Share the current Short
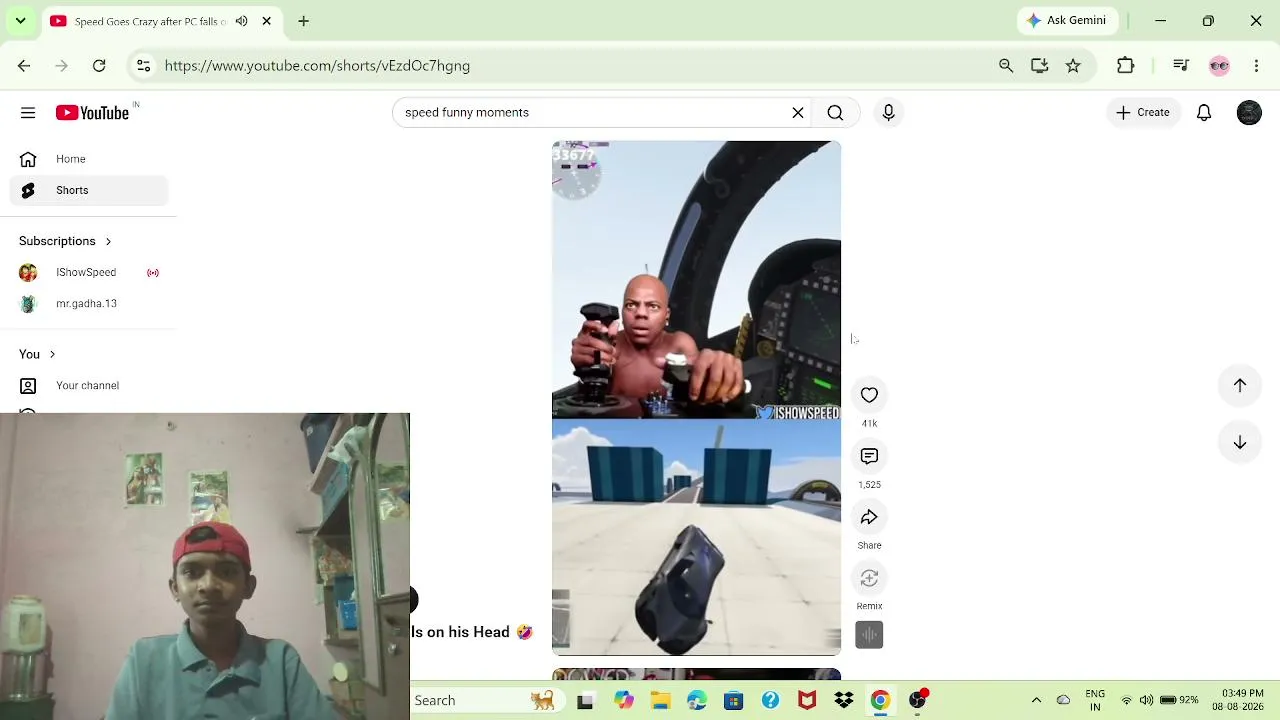1280x720 pixels. (869, 518)
